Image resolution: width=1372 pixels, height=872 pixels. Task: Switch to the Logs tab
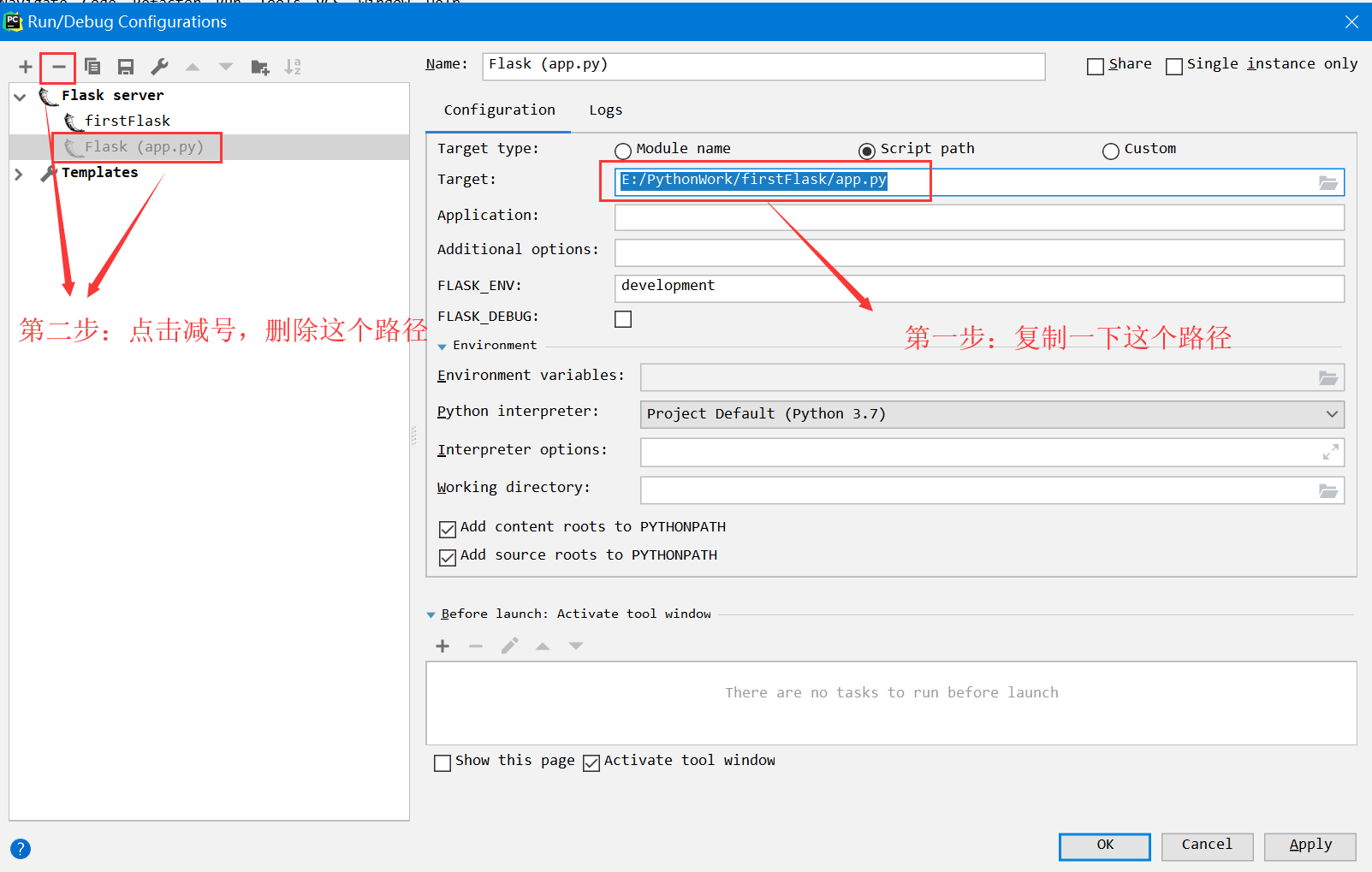605,110
